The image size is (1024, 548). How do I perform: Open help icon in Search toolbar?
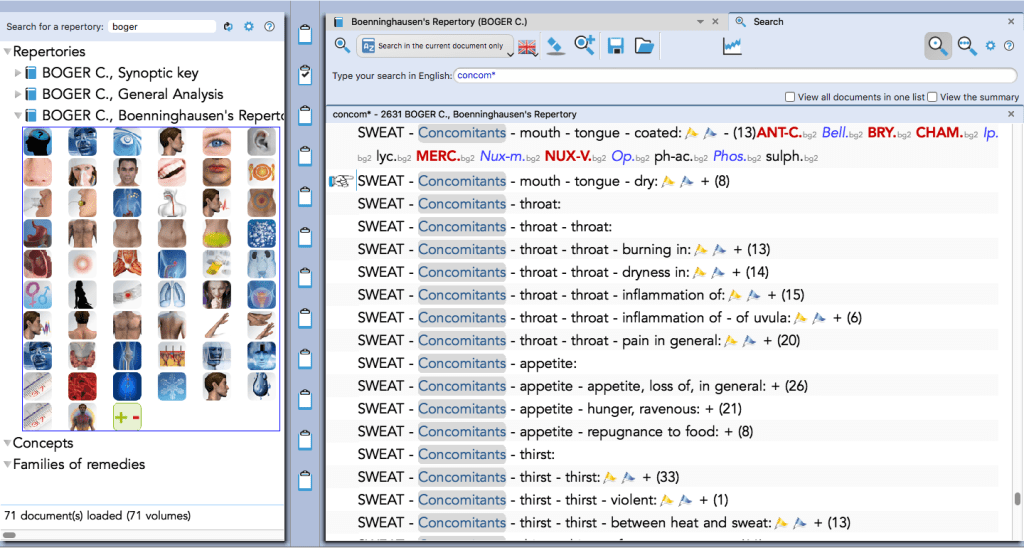point(1008,46)
